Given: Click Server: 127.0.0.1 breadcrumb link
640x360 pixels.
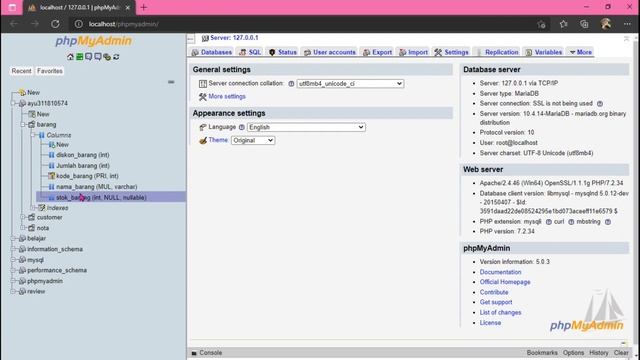Looking at the screenshot, I should click(234, 38).
